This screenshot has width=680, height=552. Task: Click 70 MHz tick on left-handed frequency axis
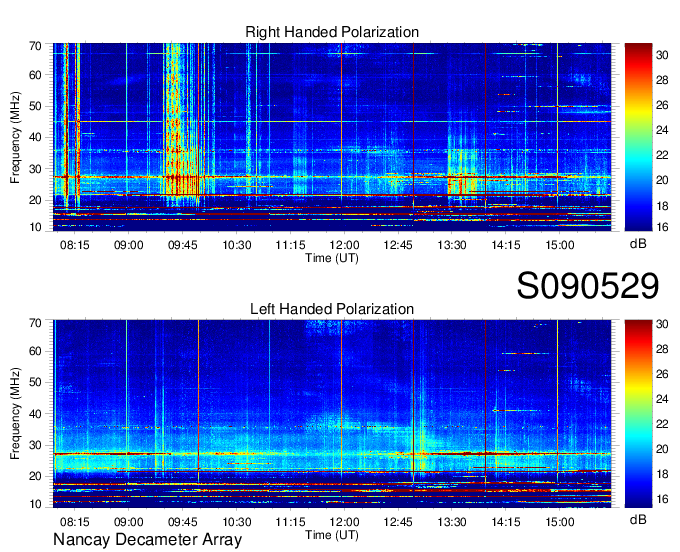pos(35,323)
